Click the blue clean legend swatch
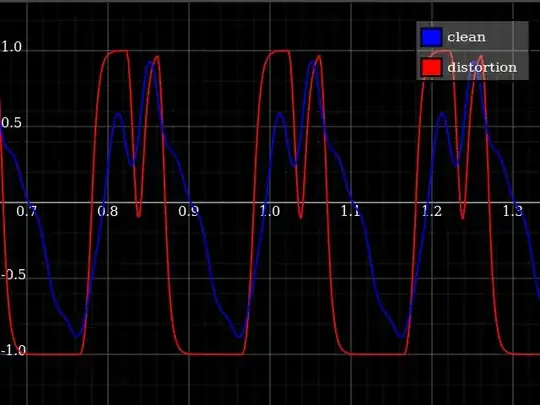 [431, 37]
